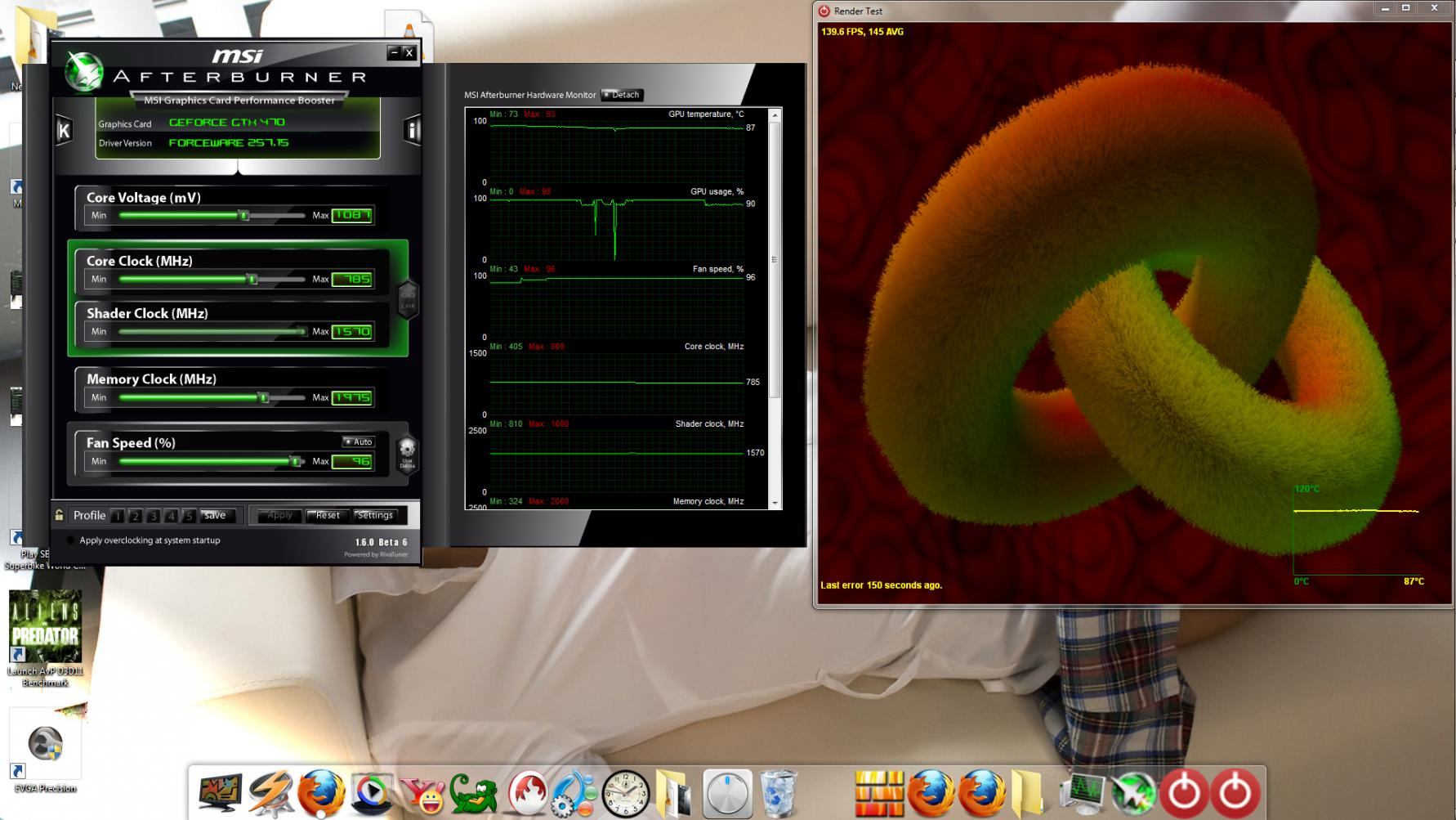Image resolution: width=1456 pixels, height=820 pixels.
Task: Click the silver knob dial dock icon
Action: [x=726, y=793]
